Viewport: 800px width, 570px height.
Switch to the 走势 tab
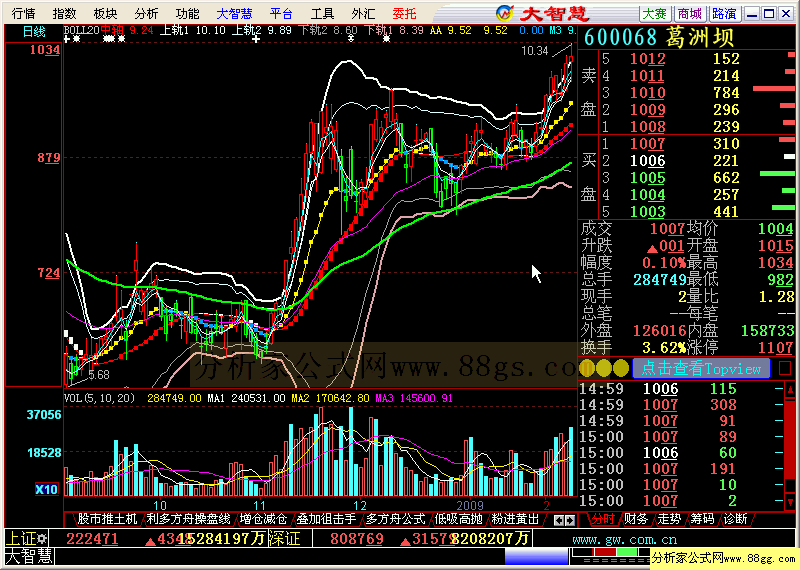coord(669,519)
